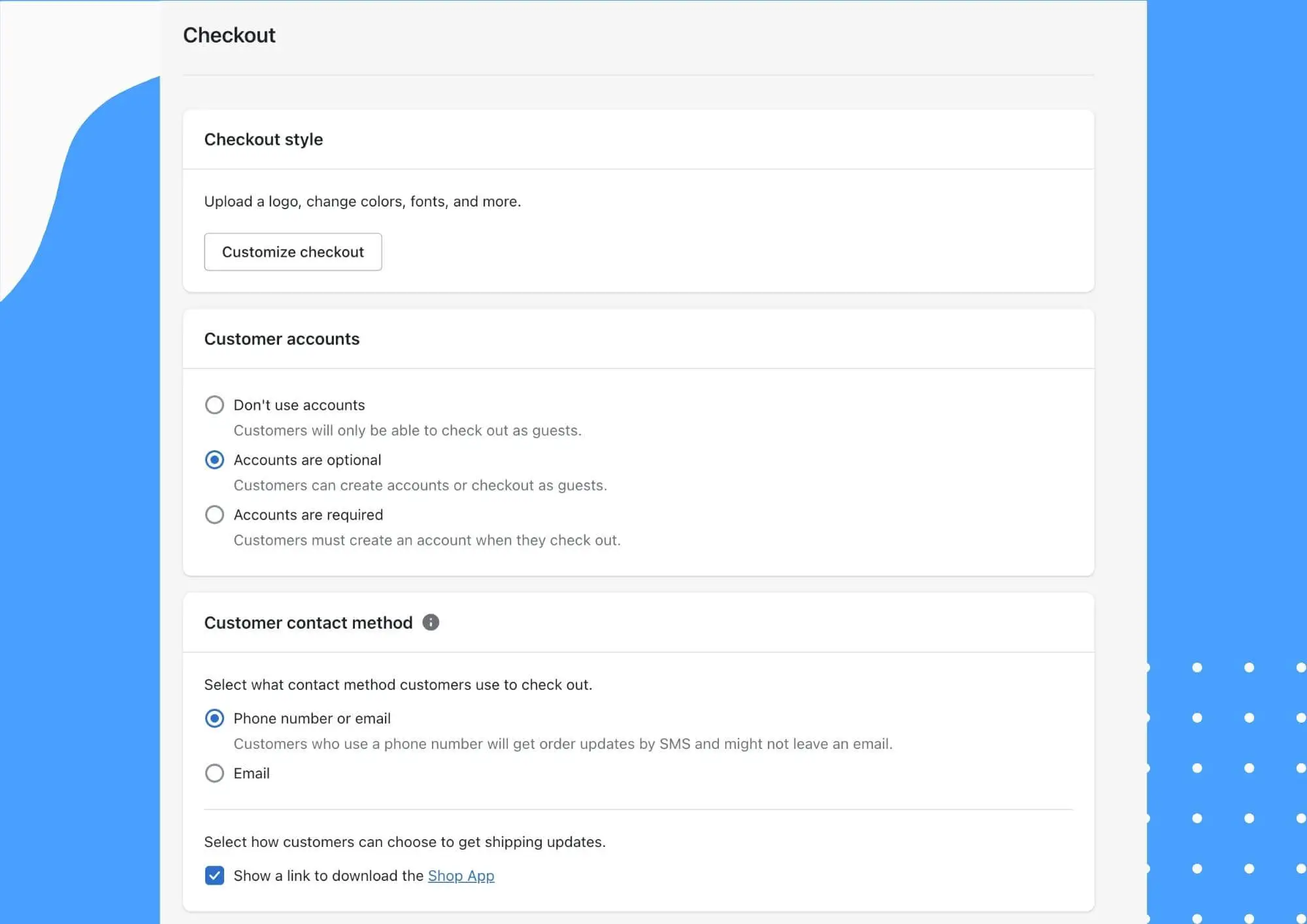This screenshot has width=1307, height=924.
Task: Click the SMS order updates description text
Action: (563, 744)
